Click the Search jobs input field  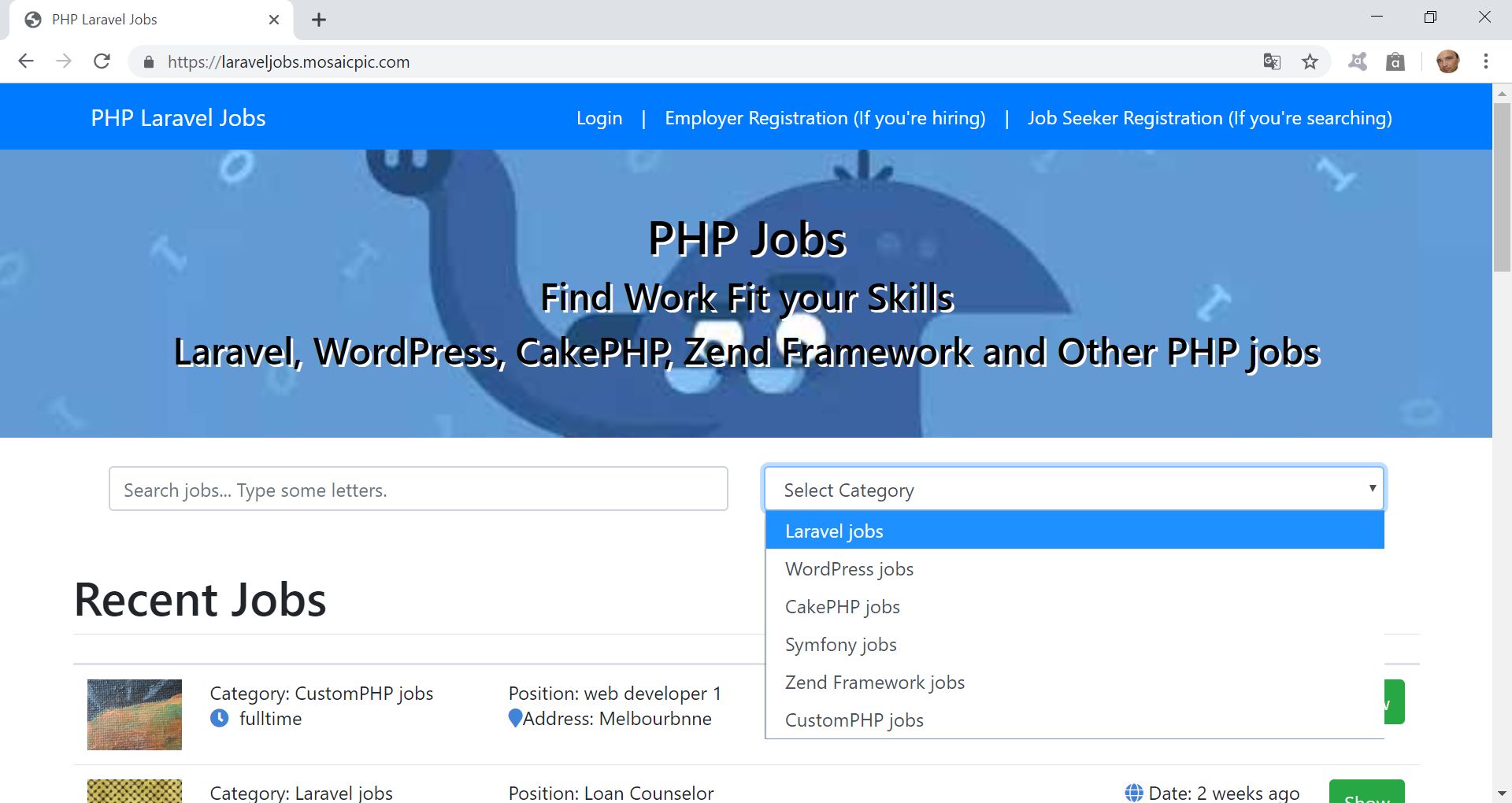[x=418, y=489]
